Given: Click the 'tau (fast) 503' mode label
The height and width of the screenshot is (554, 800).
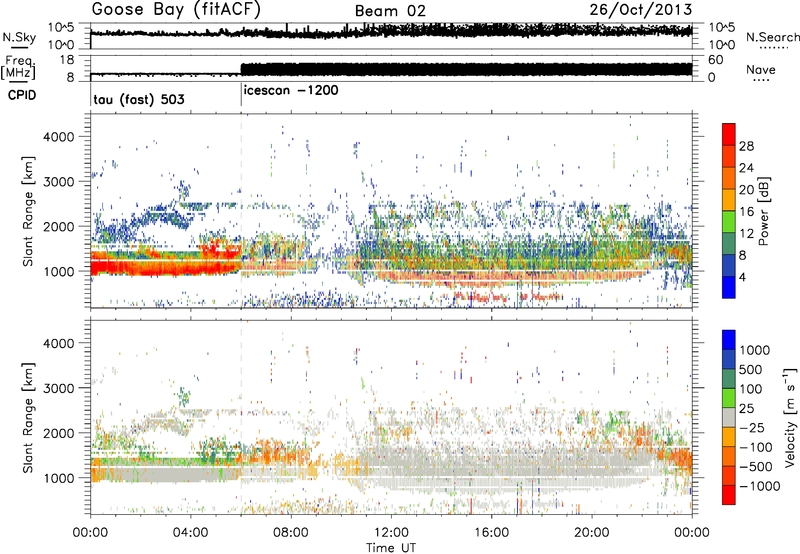Looking at the screenshot, I should 139,99.
